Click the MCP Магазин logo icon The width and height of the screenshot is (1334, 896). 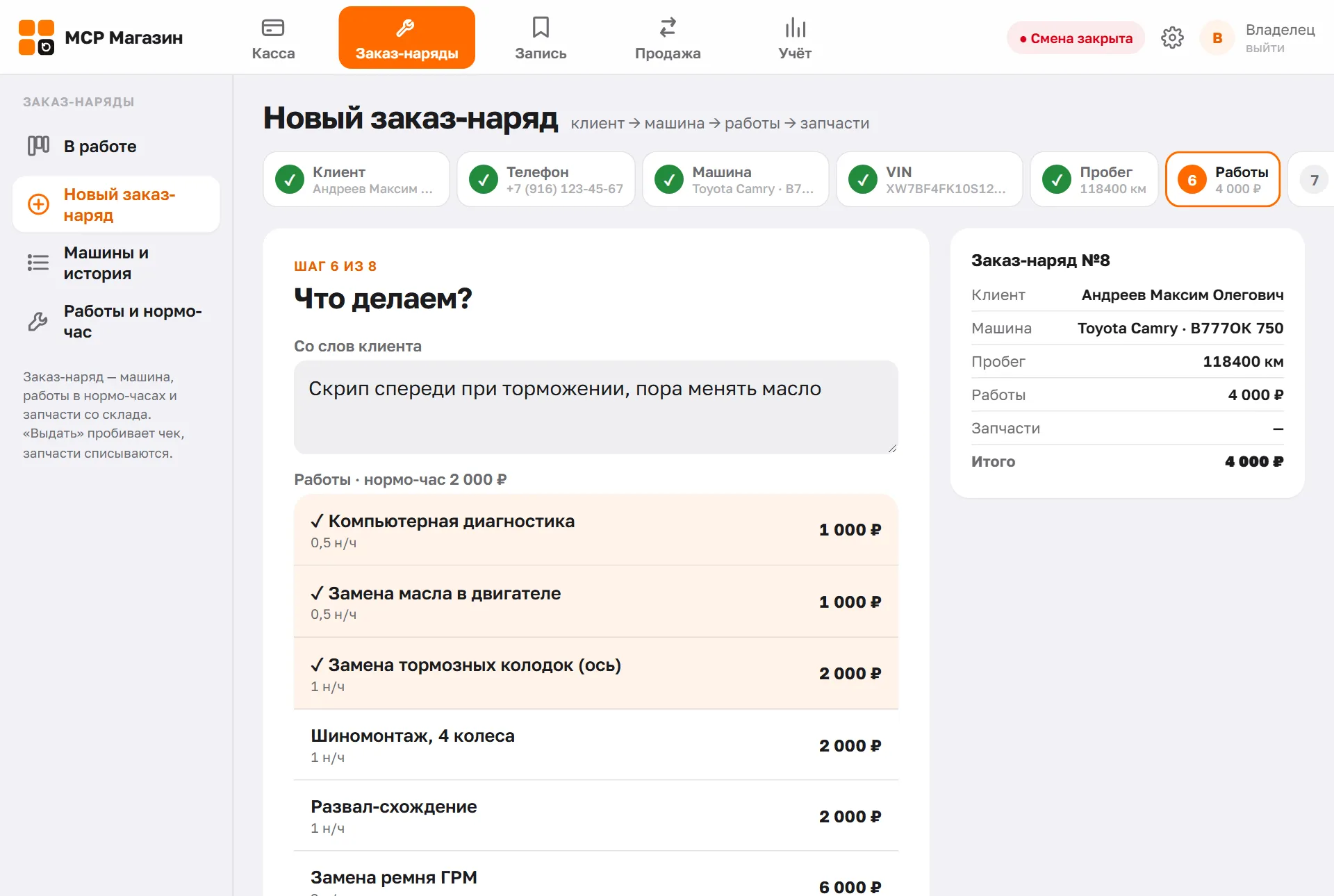pyautogui.click(x=36, y=38)
